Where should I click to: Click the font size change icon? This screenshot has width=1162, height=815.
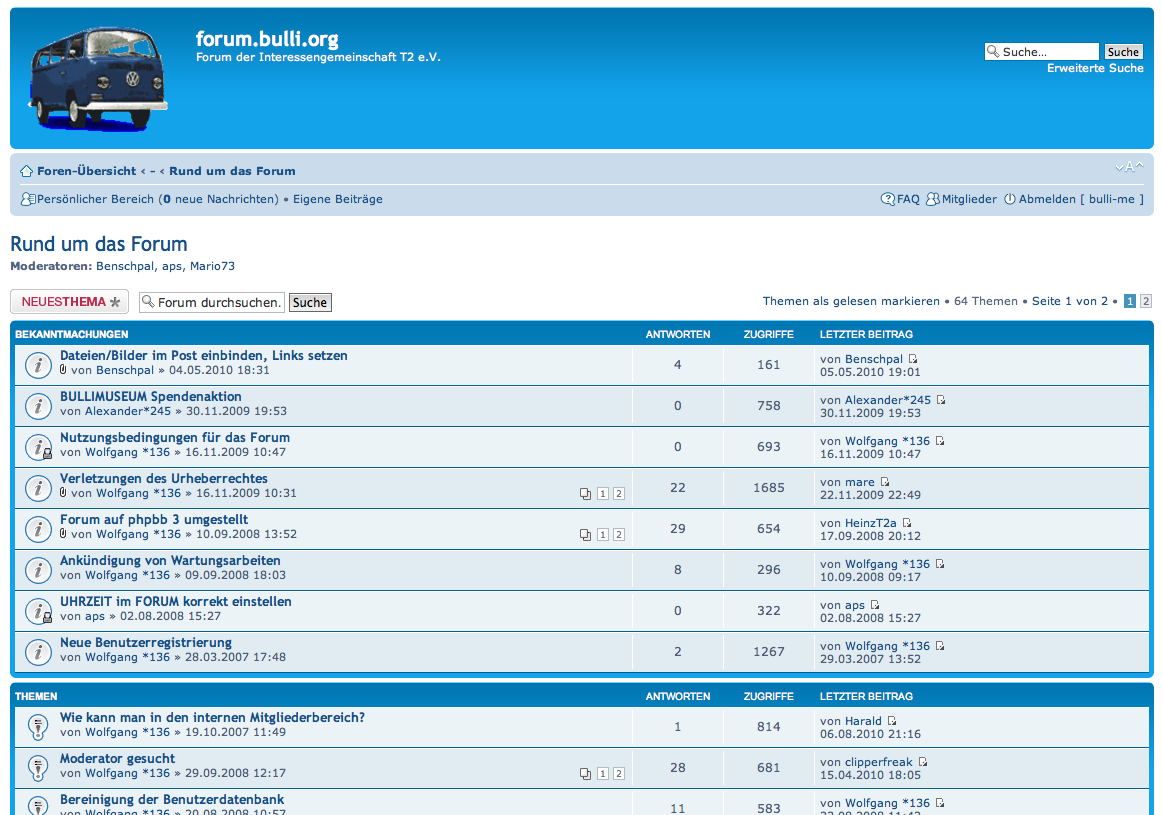[x=1128, y=167]
